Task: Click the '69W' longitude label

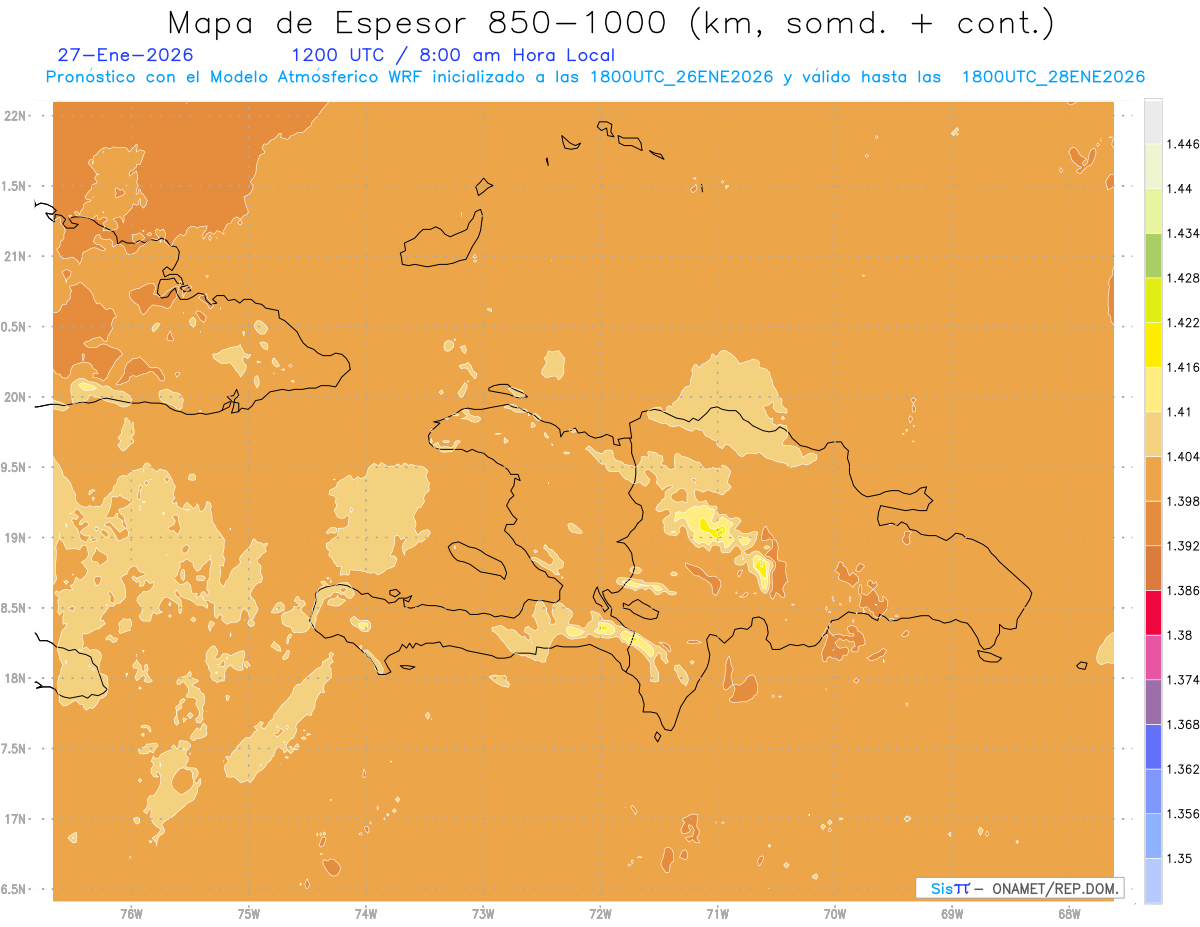Action: [x=952, y=914]
